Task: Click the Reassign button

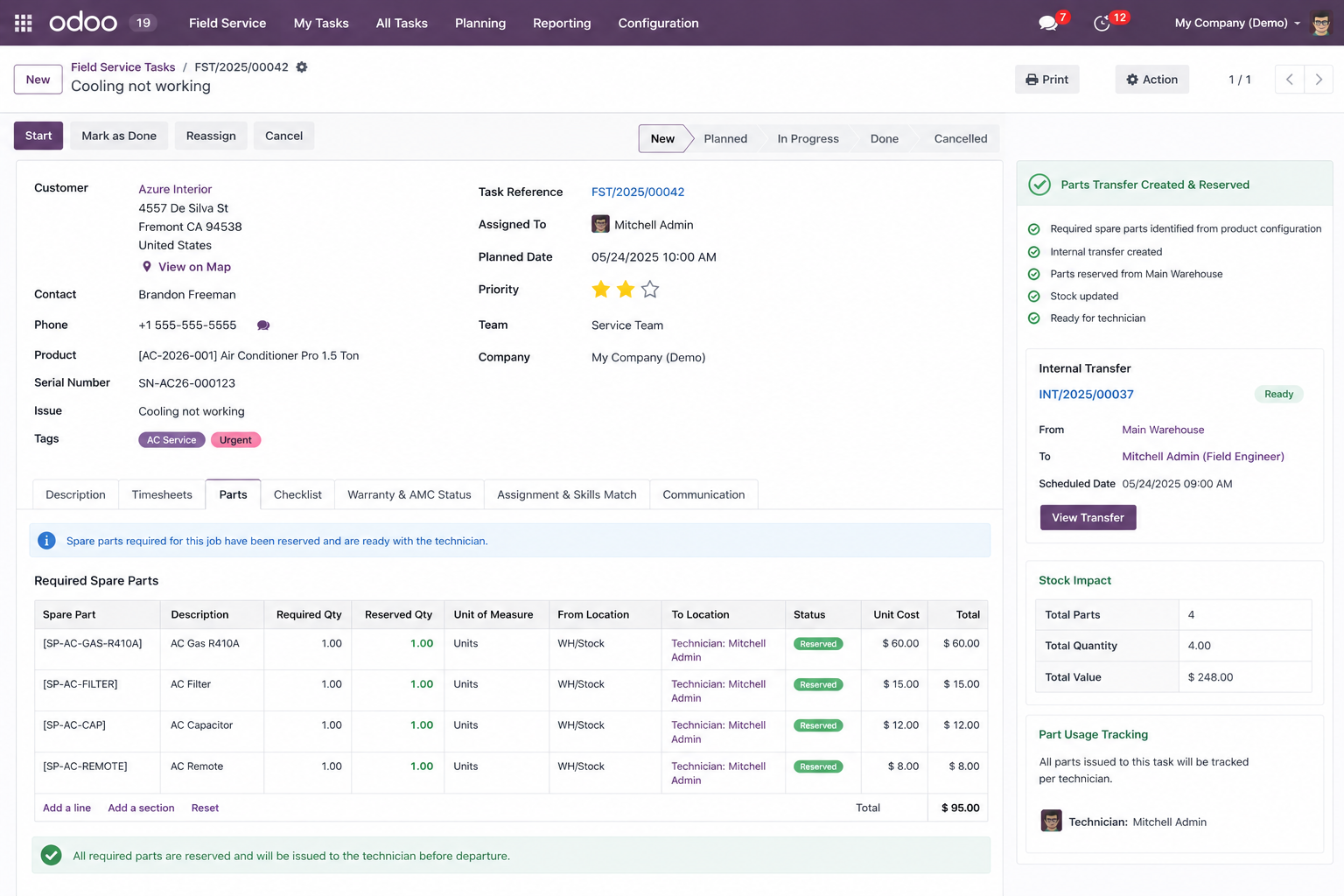Action: pos(211,136)
